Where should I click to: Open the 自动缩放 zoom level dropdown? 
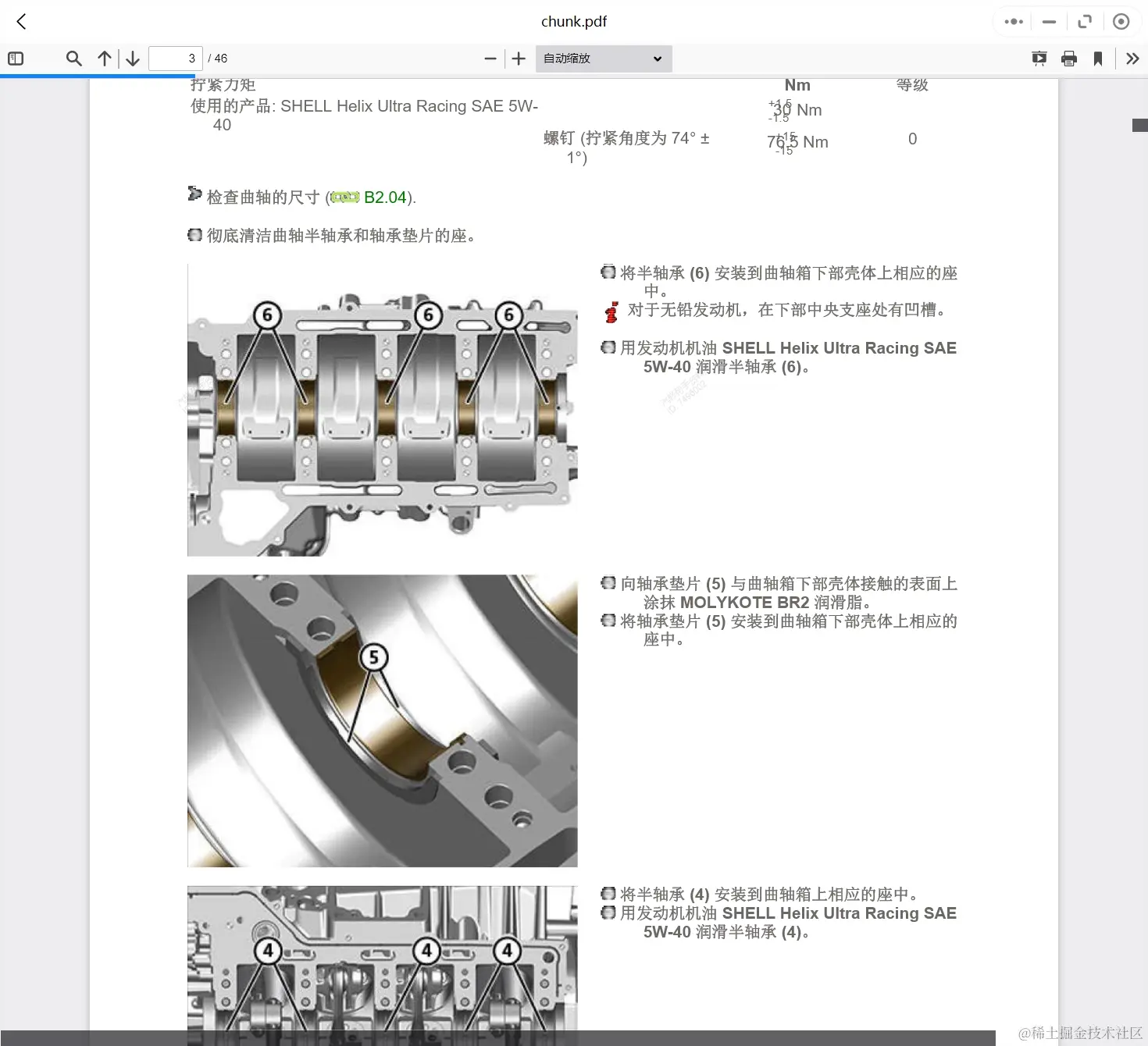pyautogui.click(x=602, y=58)
